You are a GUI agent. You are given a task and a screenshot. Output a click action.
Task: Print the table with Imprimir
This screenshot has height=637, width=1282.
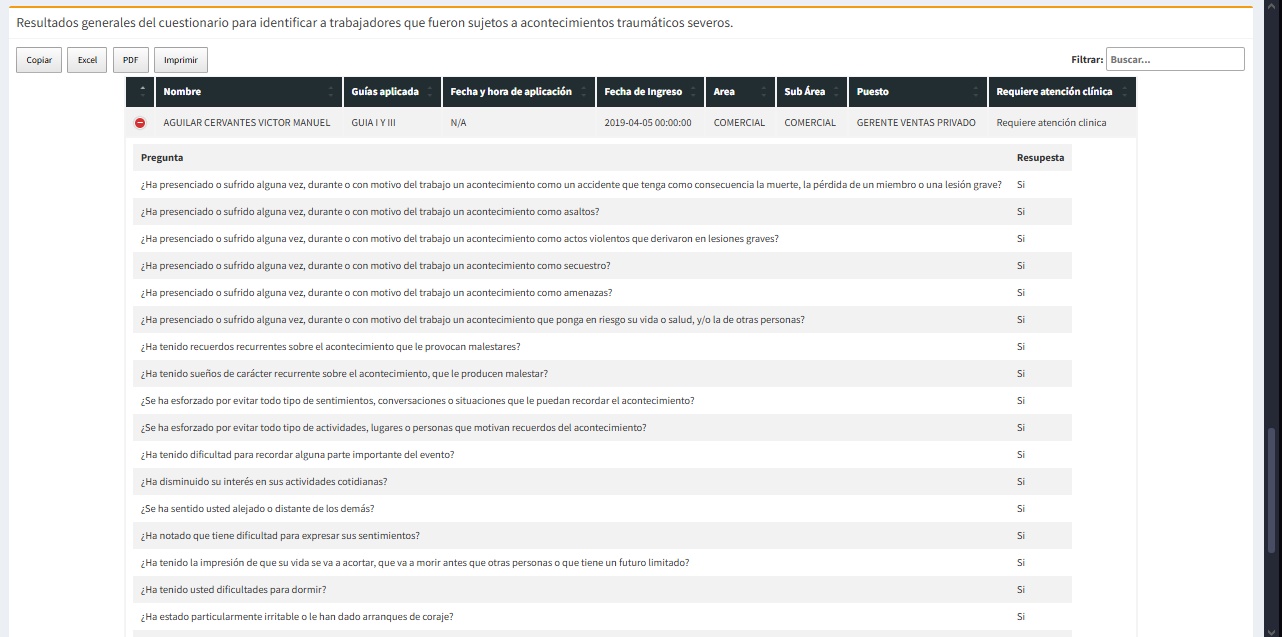181,60
